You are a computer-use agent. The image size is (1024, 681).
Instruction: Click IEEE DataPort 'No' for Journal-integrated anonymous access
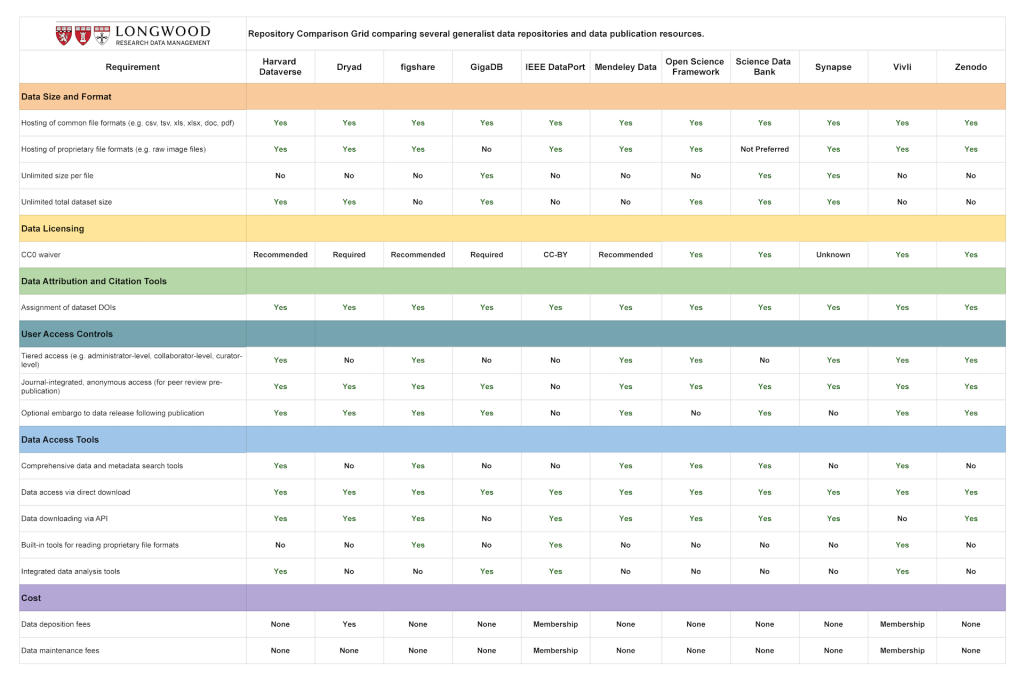[x=555, y=387]
